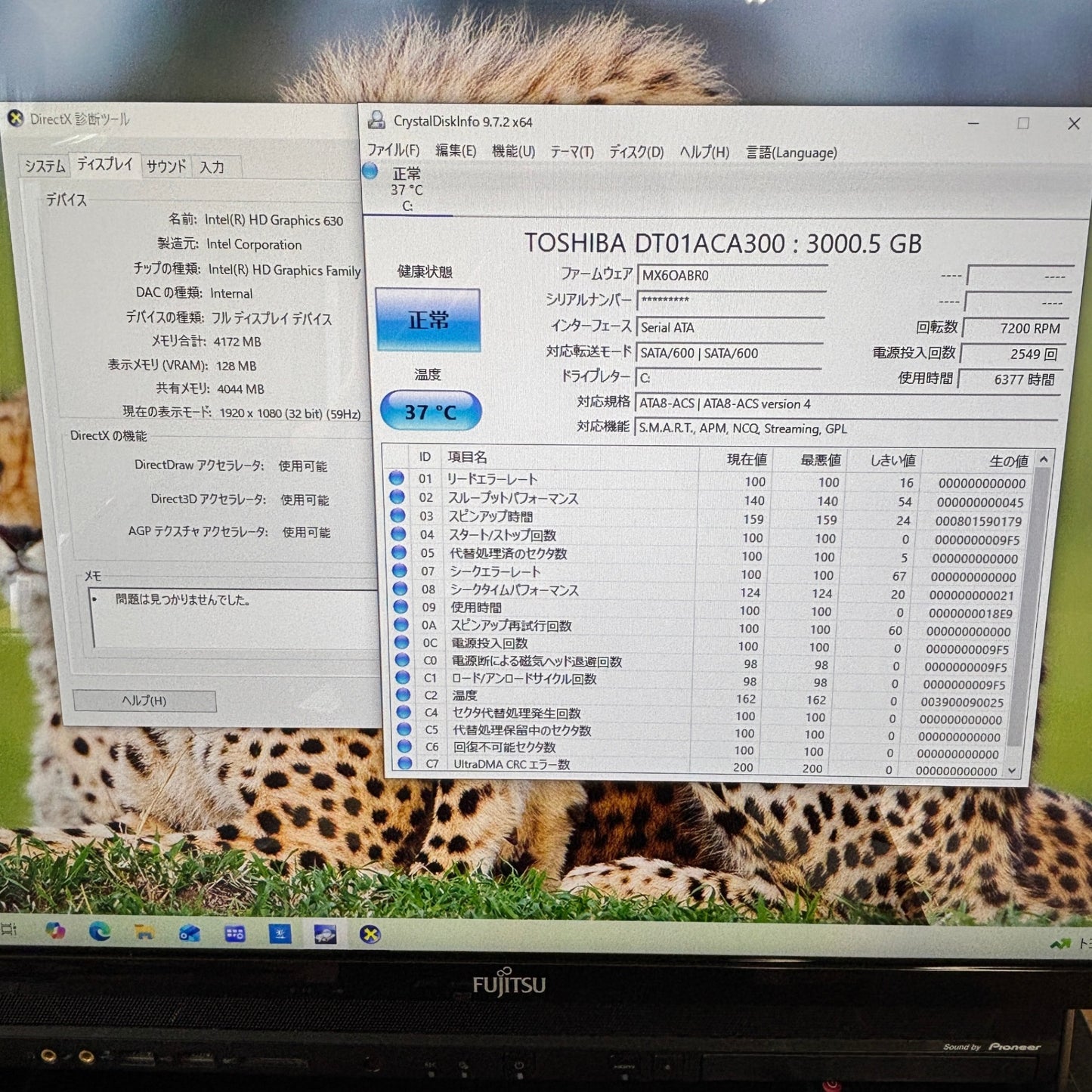Image resolution: width=1092 pixels, height=1092 pixels.
Task: Click the control panel style taskbar icon
Action: pyautogui.click(x=235, y=934)
